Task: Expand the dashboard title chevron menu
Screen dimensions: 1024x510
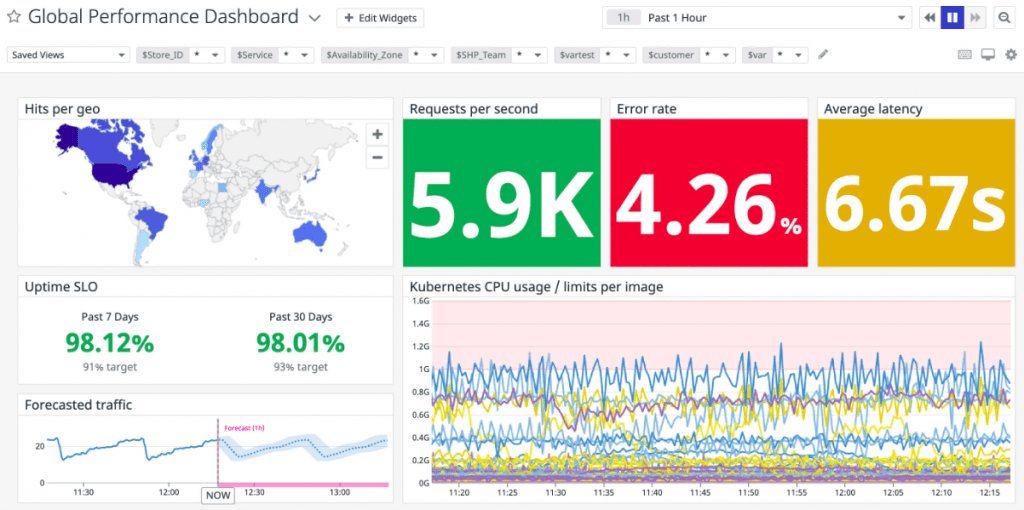Action: (x=315, y=18)
